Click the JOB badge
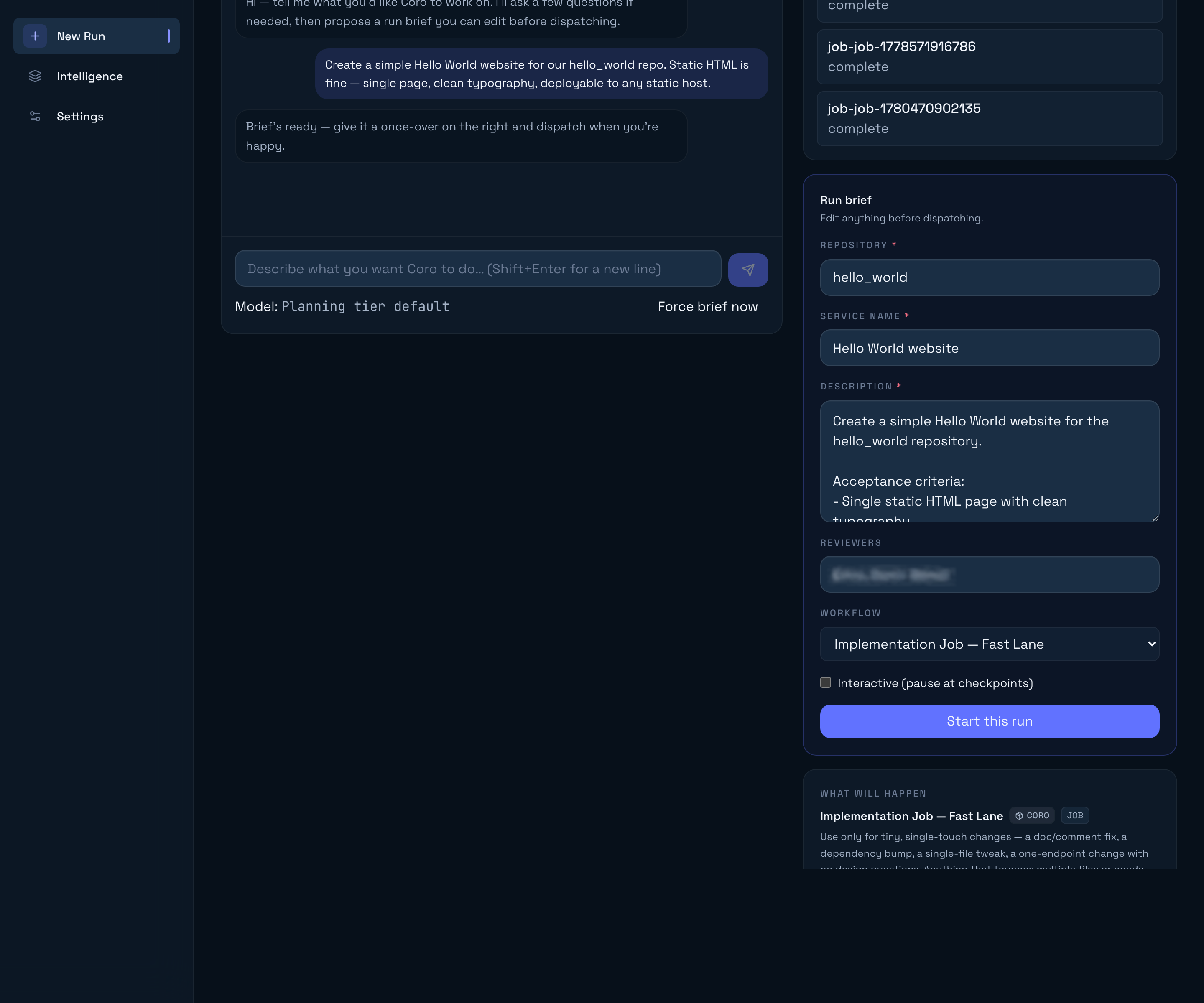This screenshot has width=1204, height=1003. 1075,816
